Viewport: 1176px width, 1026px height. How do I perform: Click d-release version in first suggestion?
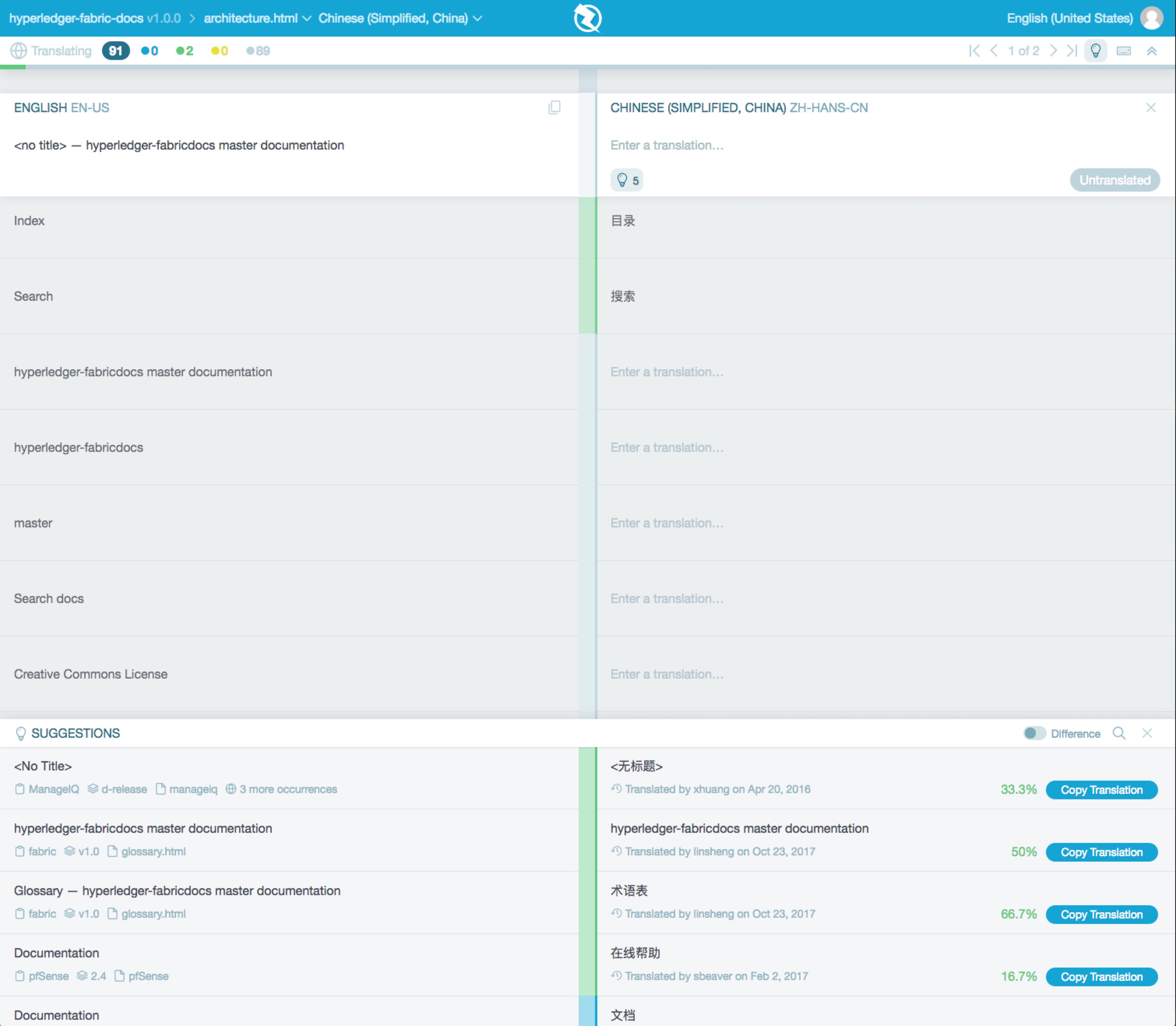pos(117,790)
